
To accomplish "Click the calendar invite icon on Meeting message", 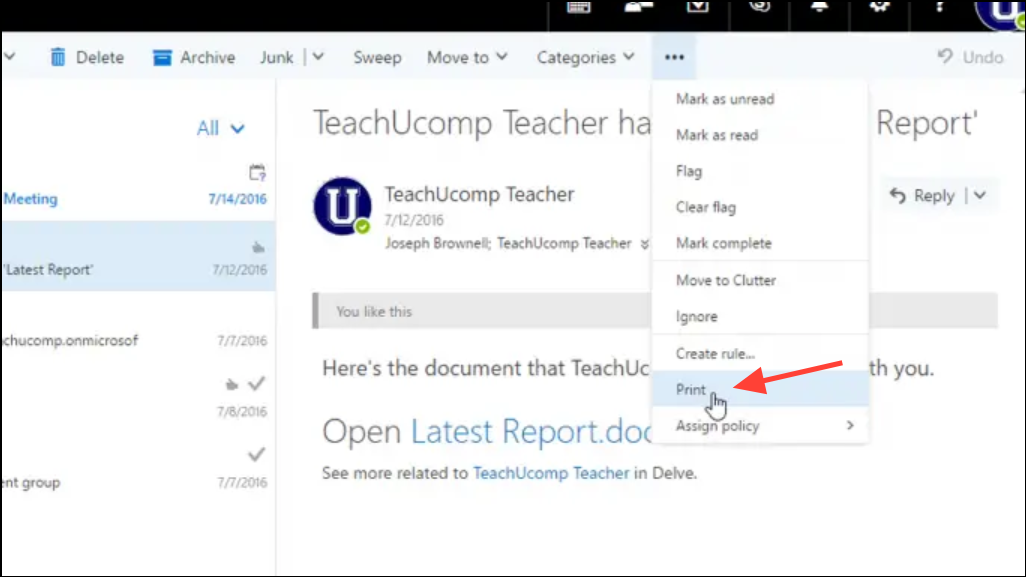I will pos(257,173).
